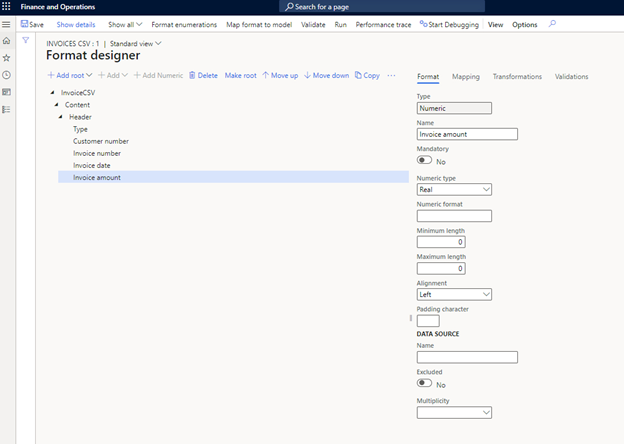Open the app launcher waffle icon
The width and height of the screenshot is (624, 444).
(6, 7)
